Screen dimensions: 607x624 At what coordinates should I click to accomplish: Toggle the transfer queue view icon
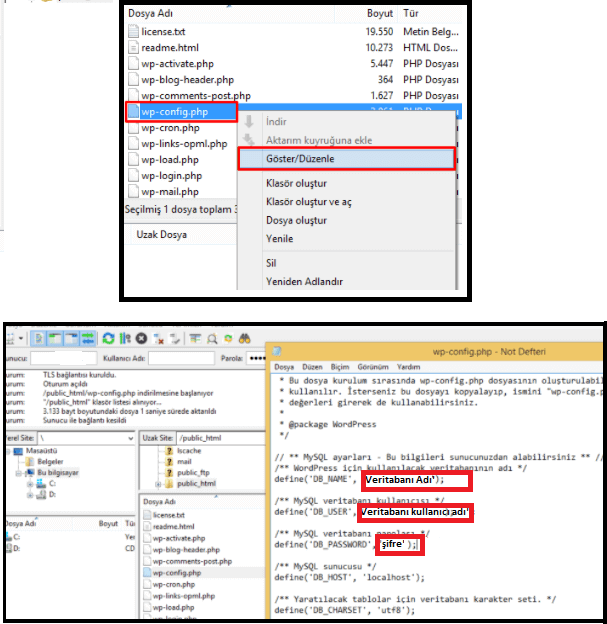click(88, 339)
